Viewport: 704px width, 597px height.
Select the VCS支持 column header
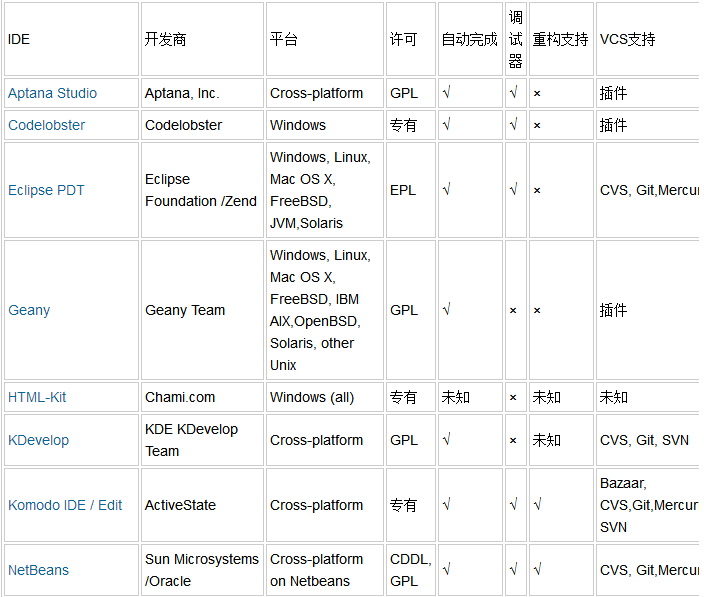click(x=627, y=39)
